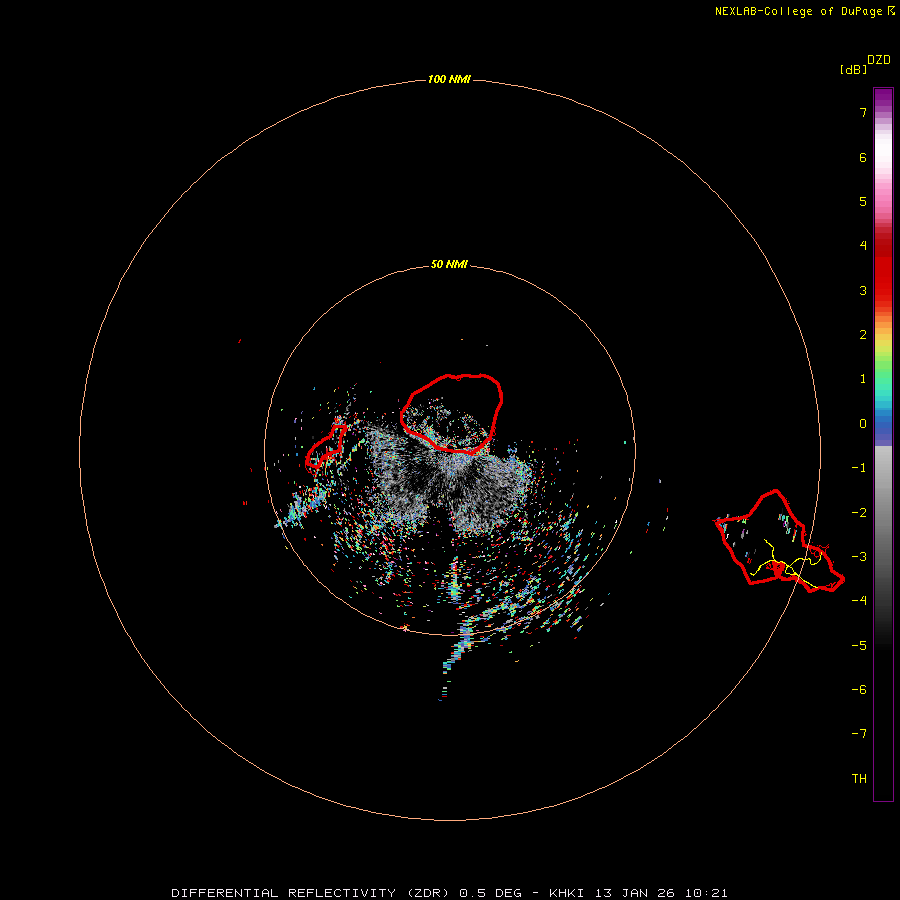Screen dimensions: 900x900
Task: Click the TH label on the color scale
Action: [859, 779]
